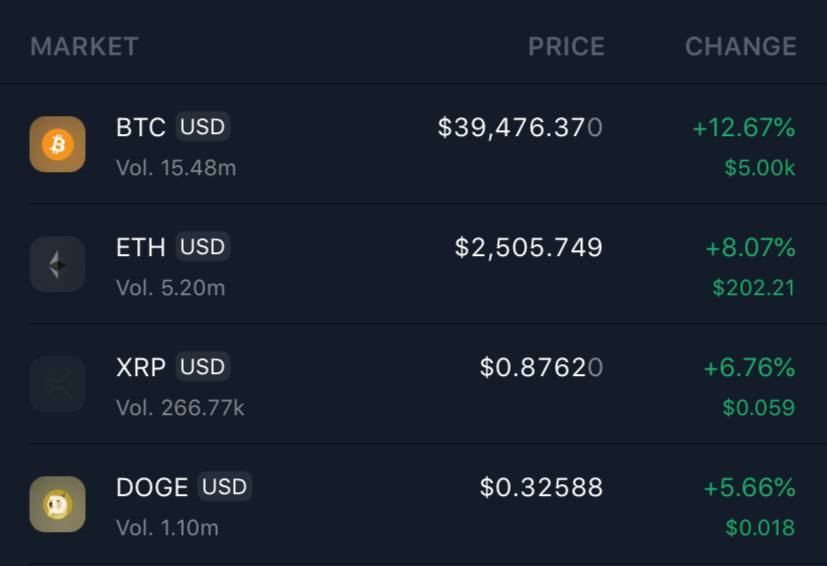Open the XRP market name
Screen dimensions: 827x566
[x=141, y=368]
